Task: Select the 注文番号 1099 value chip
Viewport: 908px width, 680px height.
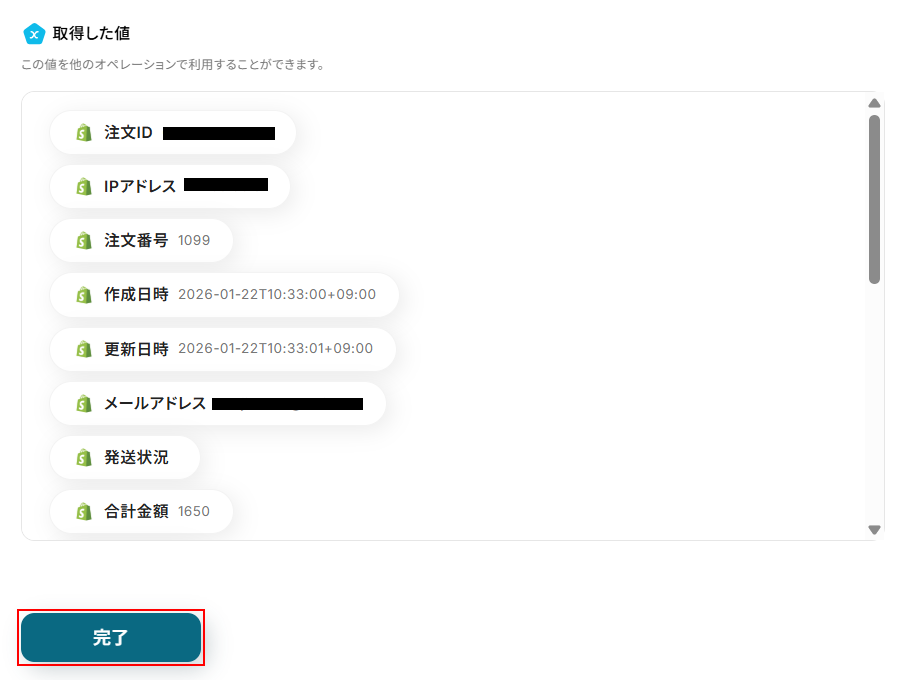Action: [142, 240]
